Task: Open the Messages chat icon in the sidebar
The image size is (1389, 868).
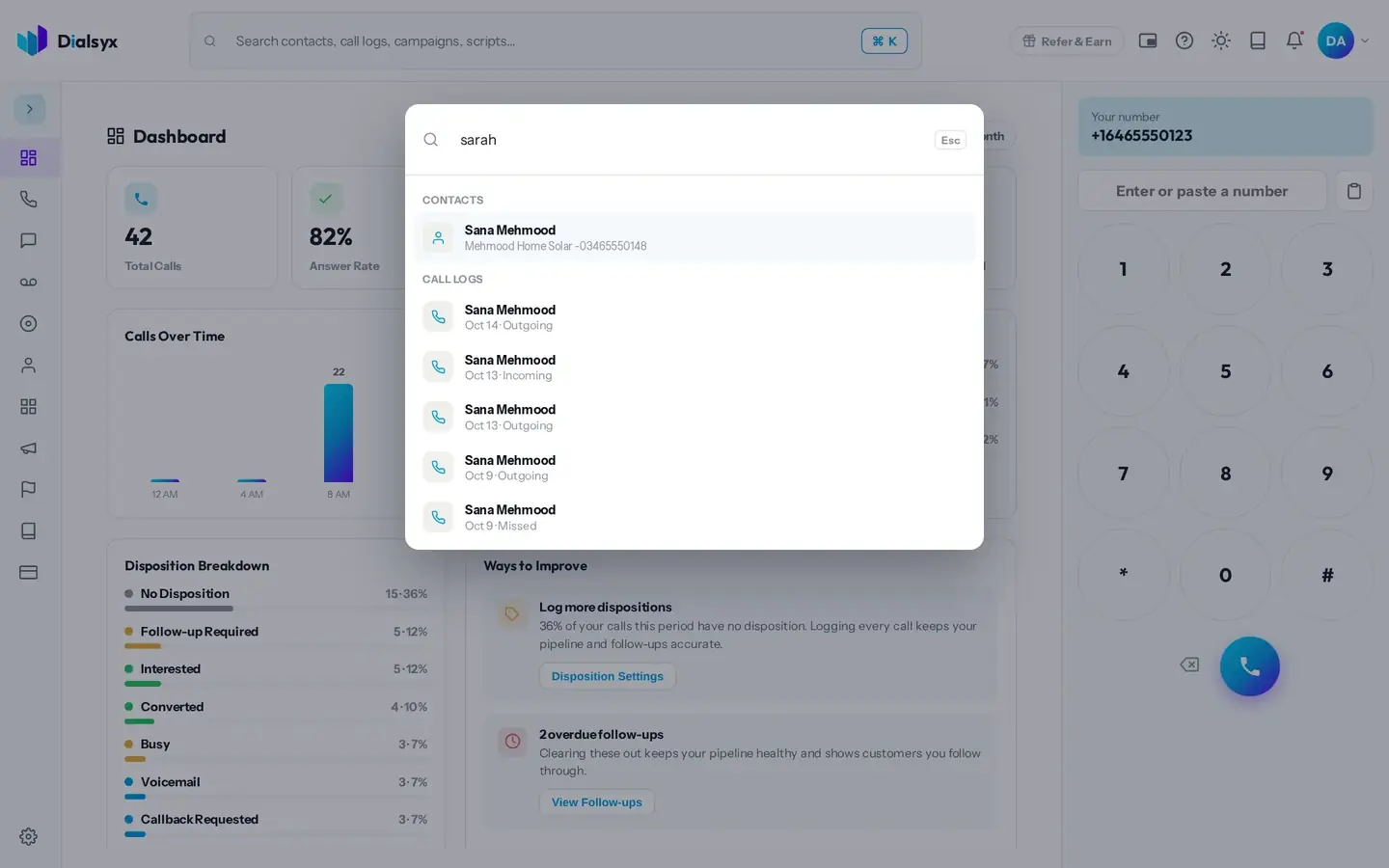Action: [29, 240]
